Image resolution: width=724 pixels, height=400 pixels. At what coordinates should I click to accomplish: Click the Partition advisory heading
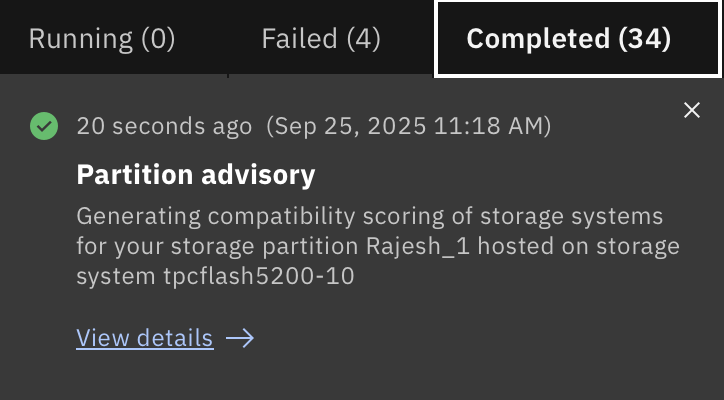point(196,176)
